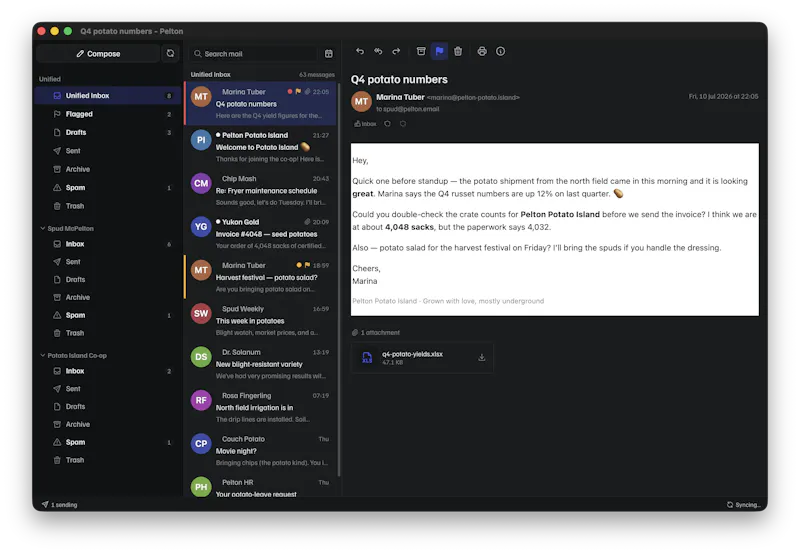
Task: Select Unified Inbox folder
Action: (x=107, y=95)
